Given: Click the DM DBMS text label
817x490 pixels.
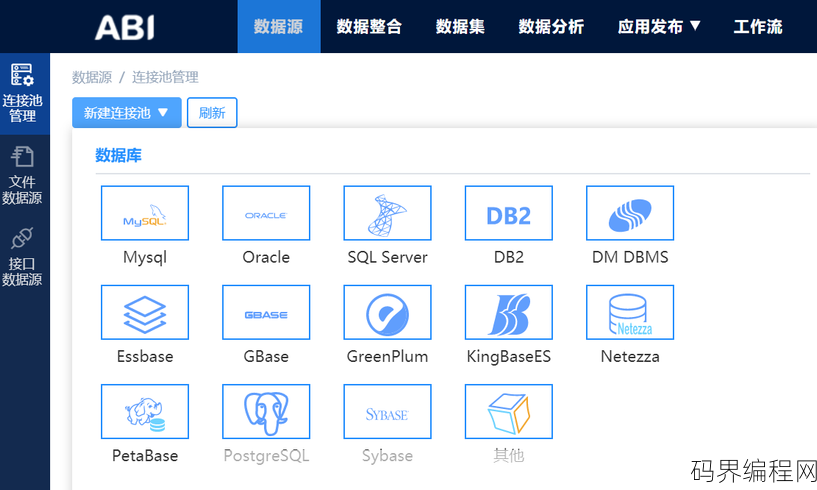Looking at the screenshot, I should [x=630, y=257].
